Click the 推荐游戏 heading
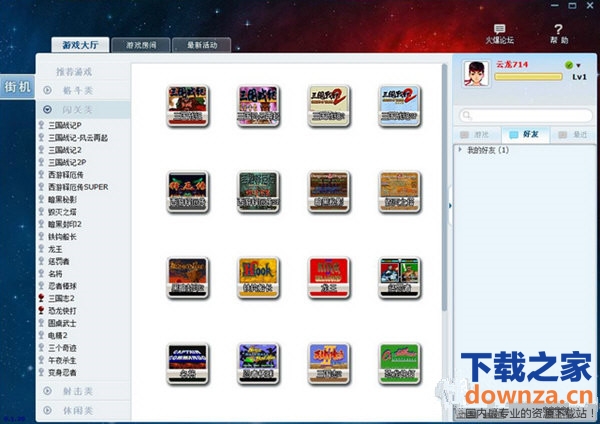 point(74,72)
